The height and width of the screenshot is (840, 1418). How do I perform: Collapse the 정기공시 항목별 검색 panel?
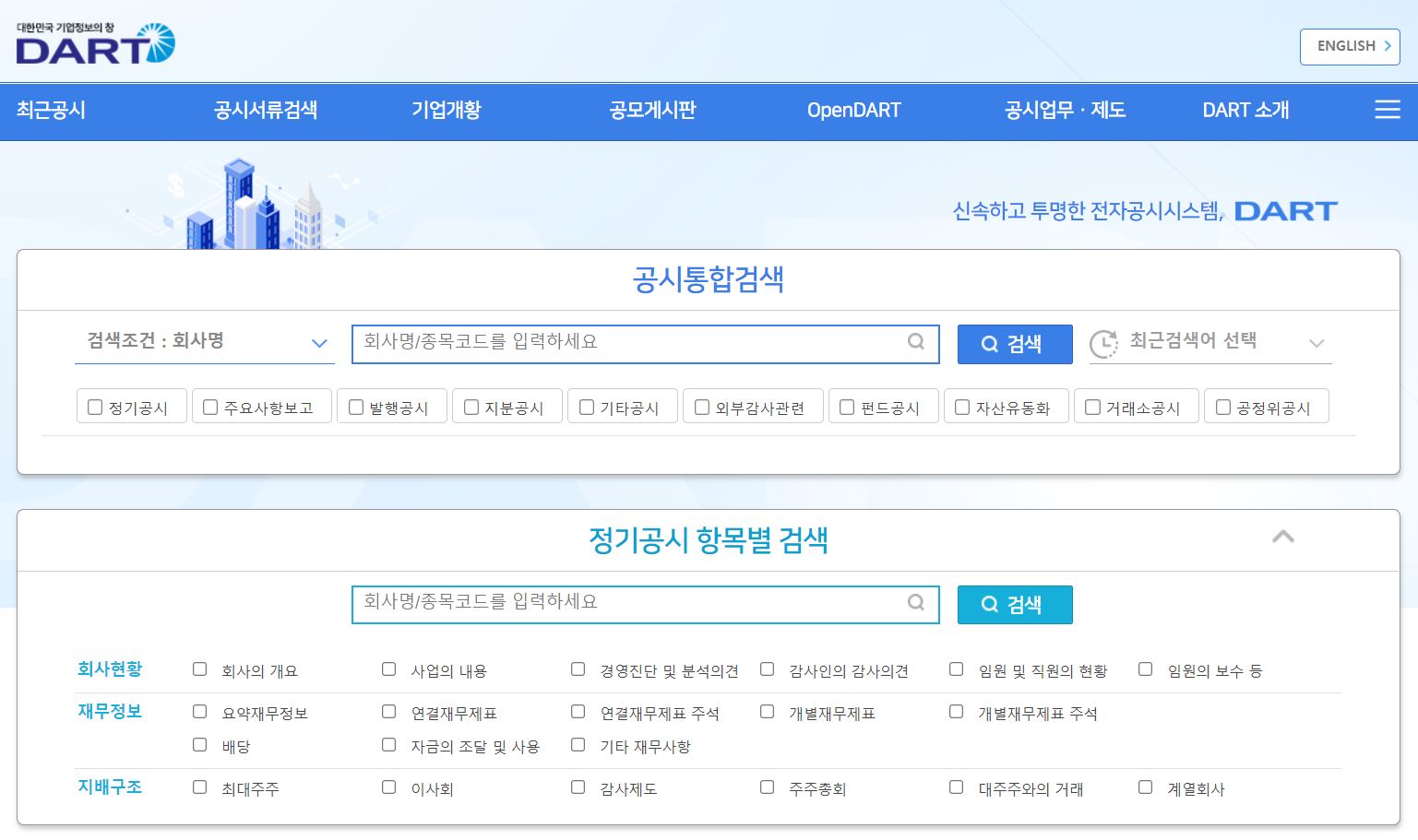1282,537
